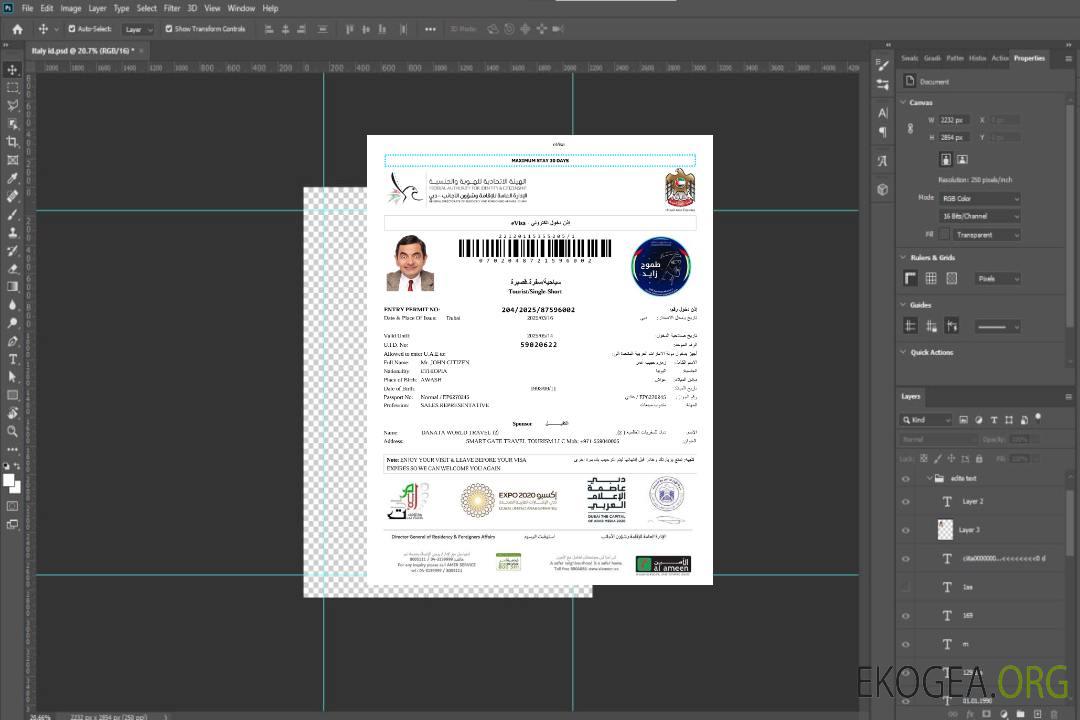Select the Rectangular Marquee tool
This screenshot has height=720, width=1080.
(12, 88)
